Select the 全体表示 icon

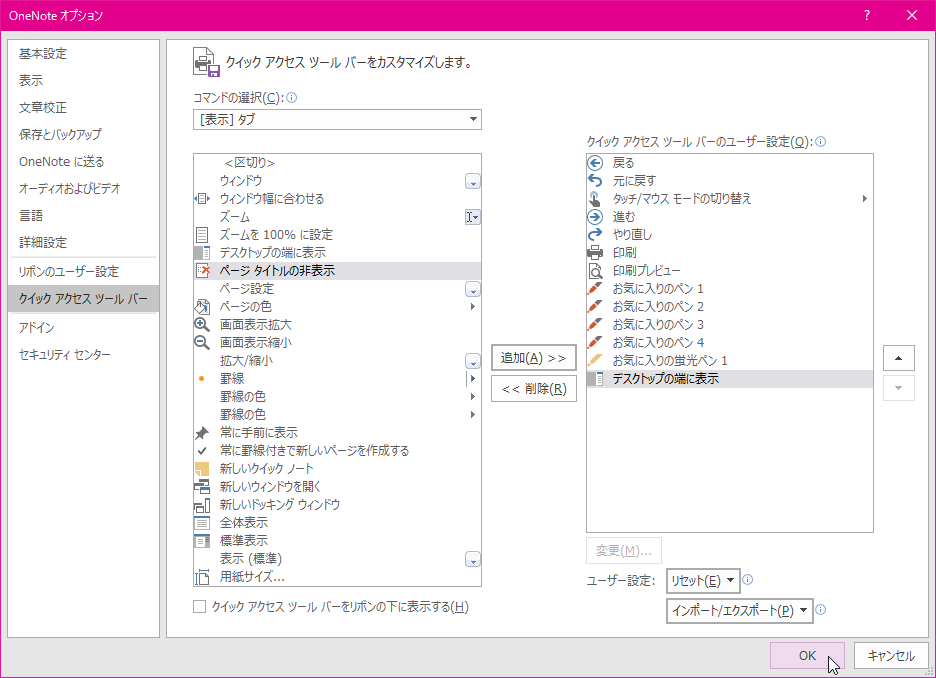(202, 523)
